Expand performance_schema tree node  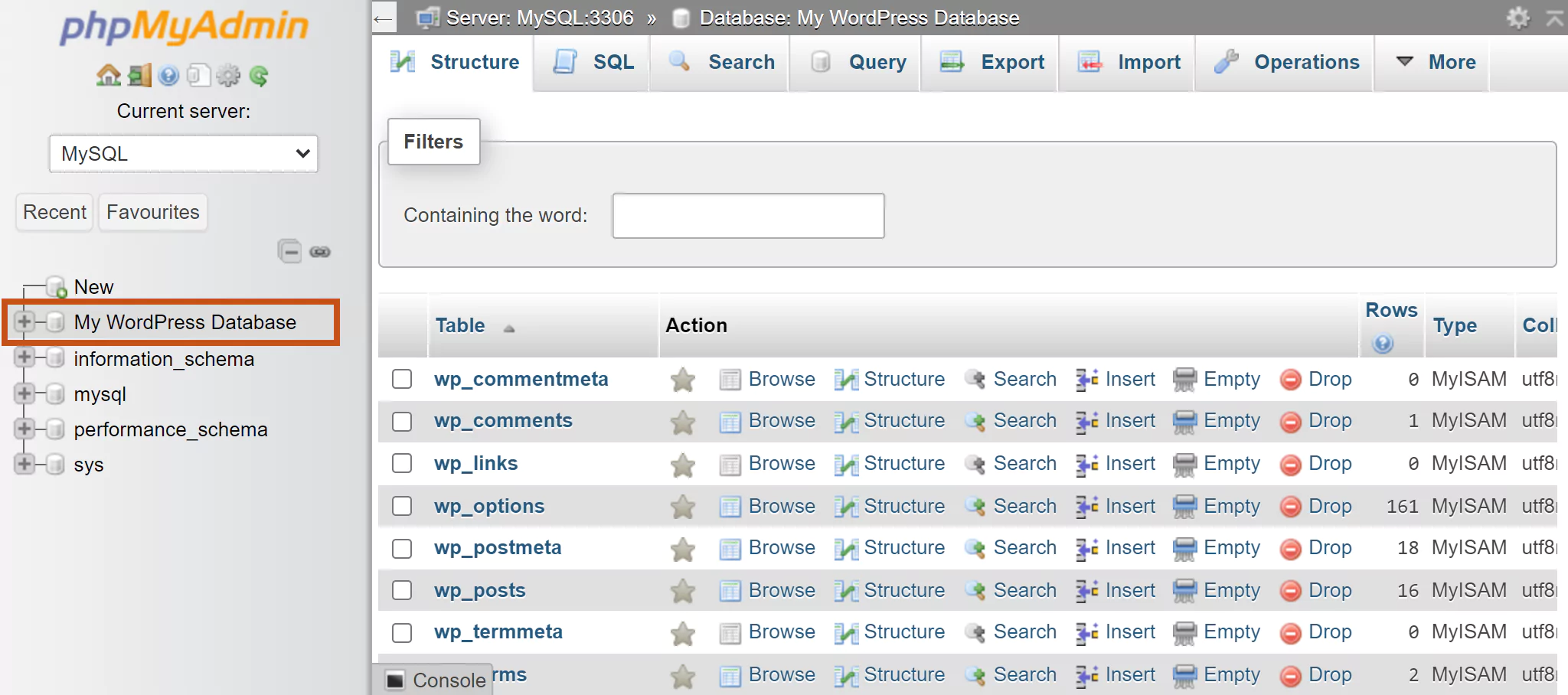[x=24, y=429]
